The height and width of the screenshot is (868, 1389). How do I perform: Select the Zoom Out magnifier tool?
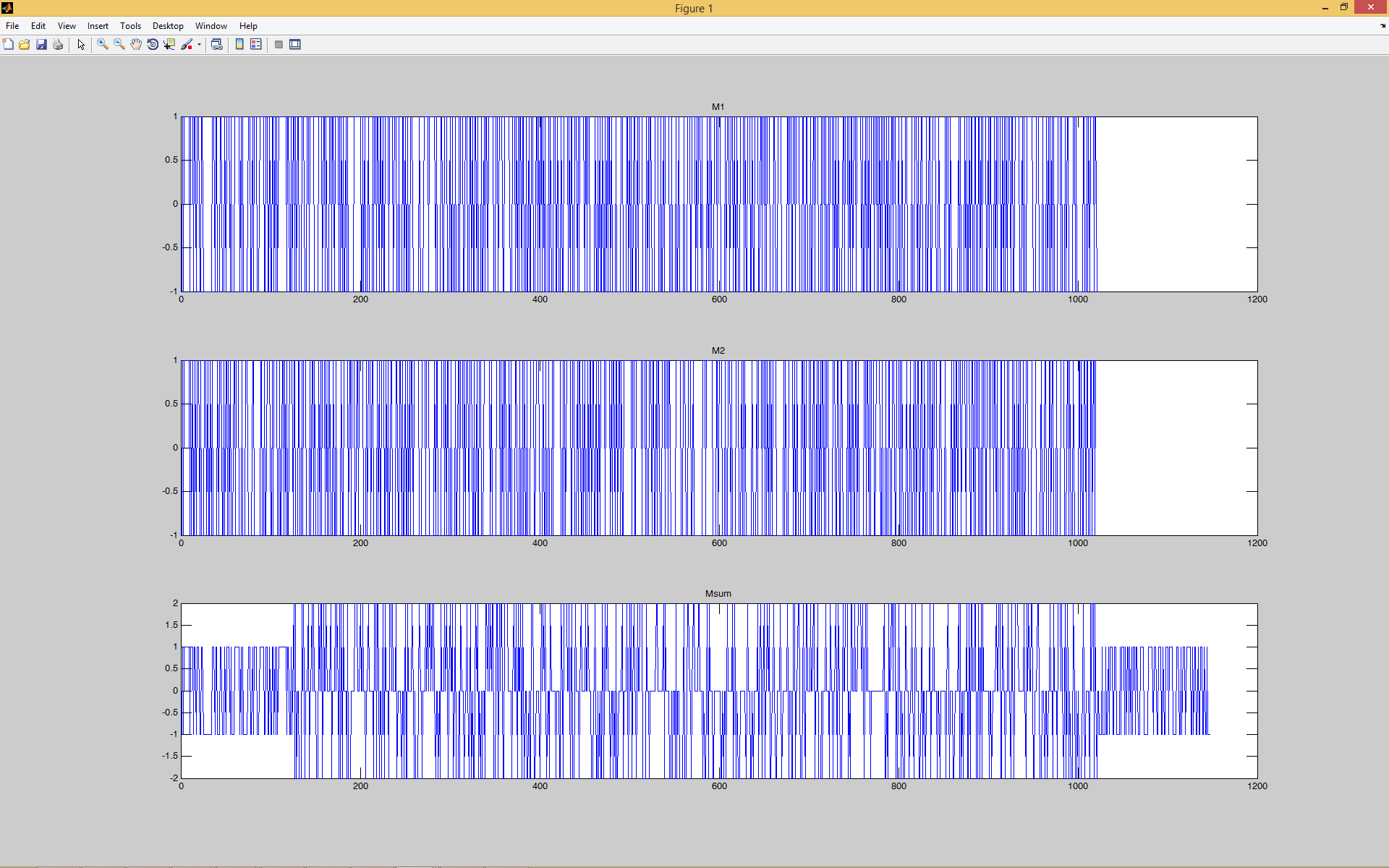point(119,45)
